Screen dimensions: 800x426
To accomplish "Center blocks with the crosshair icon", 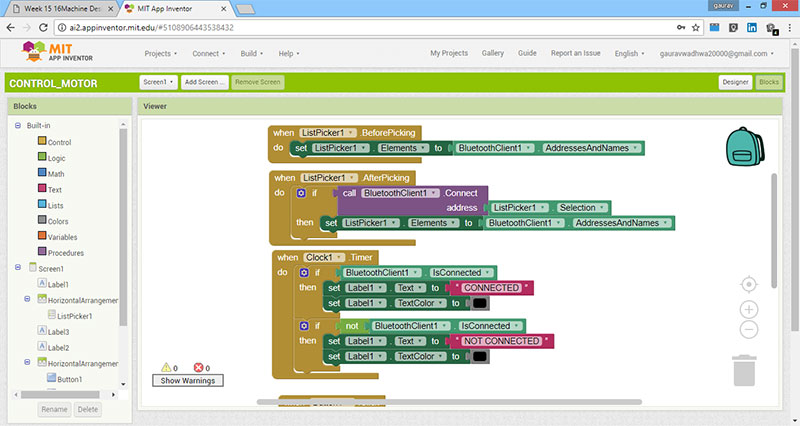I will click(x=748, y=284).
